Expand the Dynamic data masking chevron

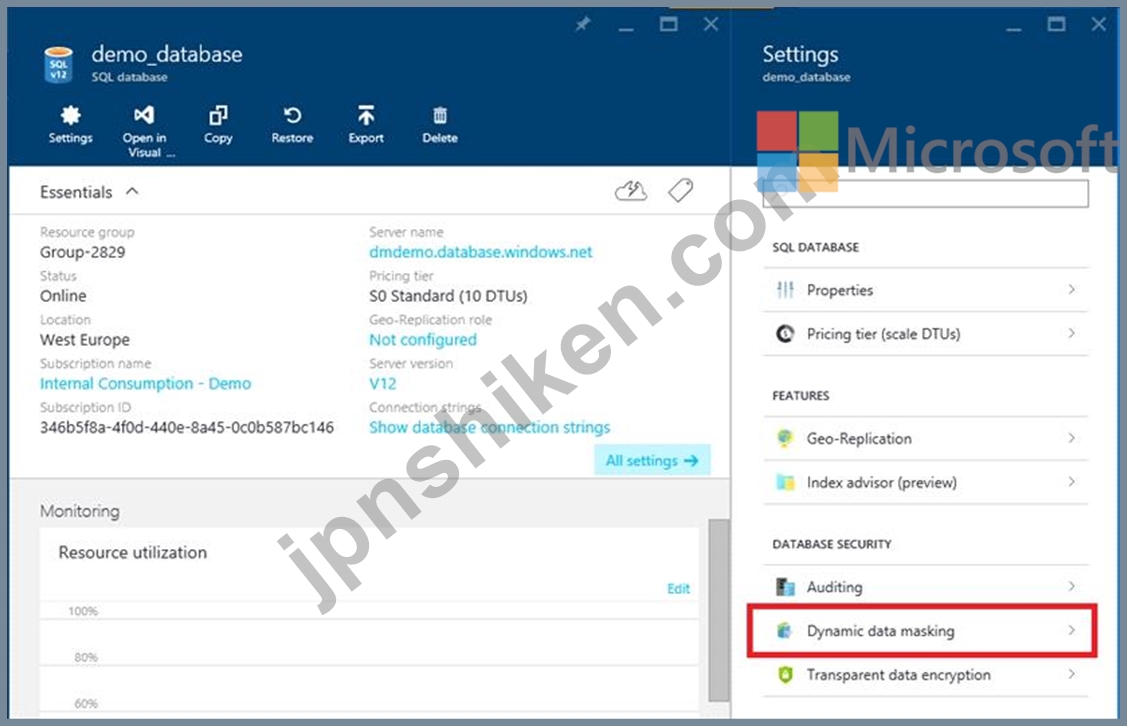[x=1071, y=630]
